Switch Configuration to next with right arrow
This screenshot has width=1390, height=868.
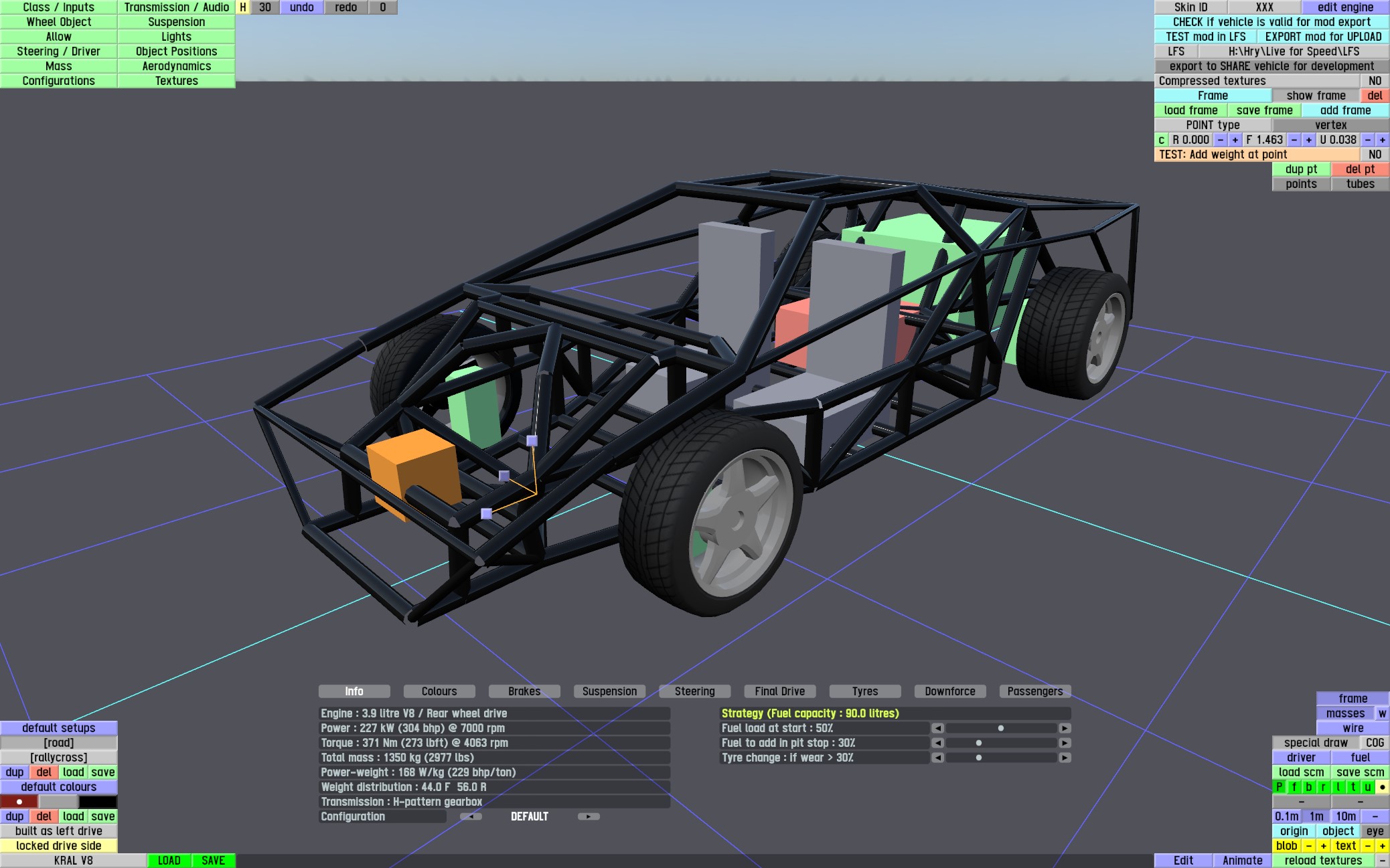click(589, 816)
